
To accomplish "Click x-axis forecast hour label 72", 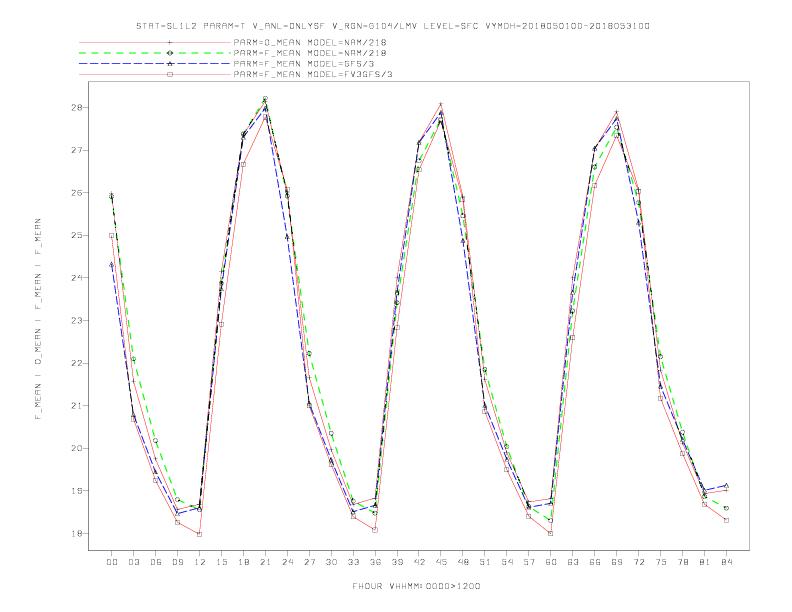I will pyautogui.click(x=638, y=562).
